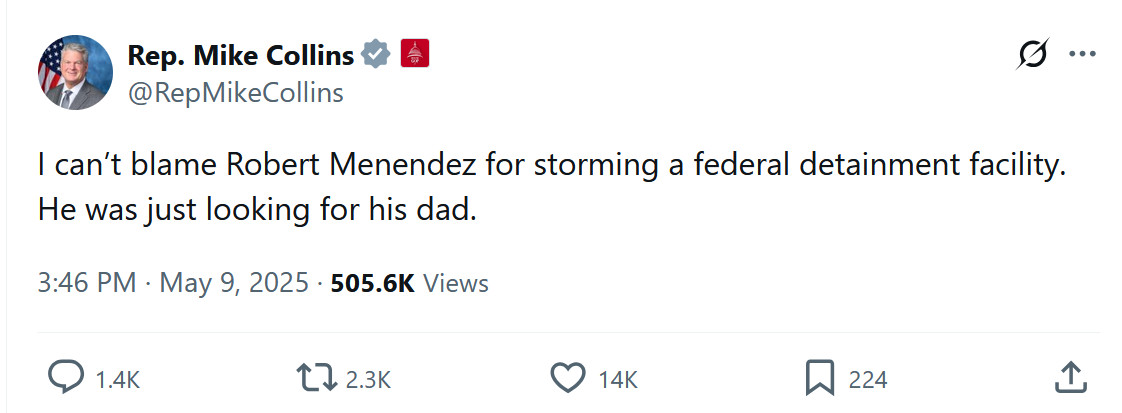Like the post with the heart icon
This screenshot has width=1122, height=413.
point(568,378)
